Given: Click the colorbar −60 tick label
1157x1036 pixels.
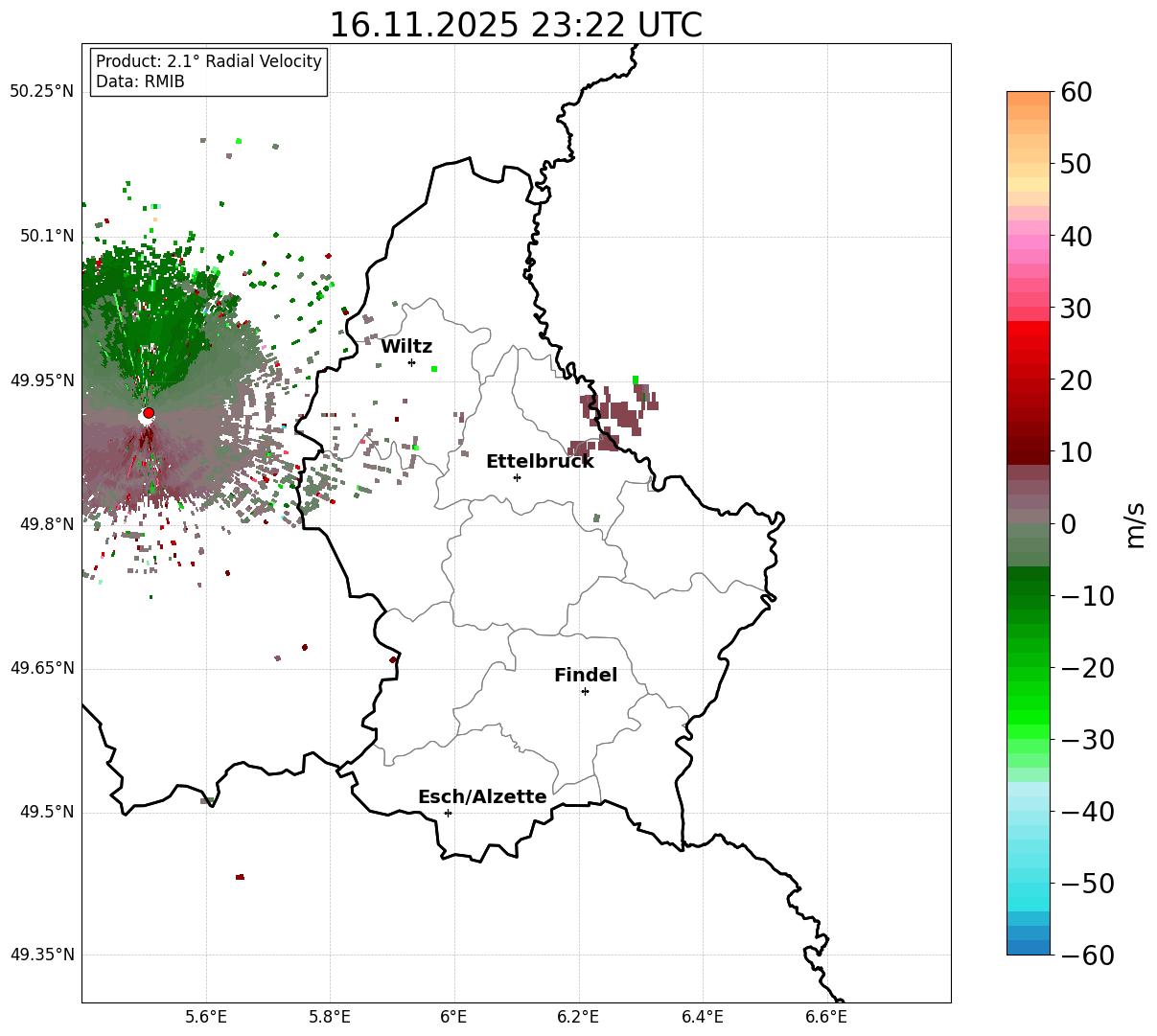Looking at the screenshot, I should (1088, 955).
